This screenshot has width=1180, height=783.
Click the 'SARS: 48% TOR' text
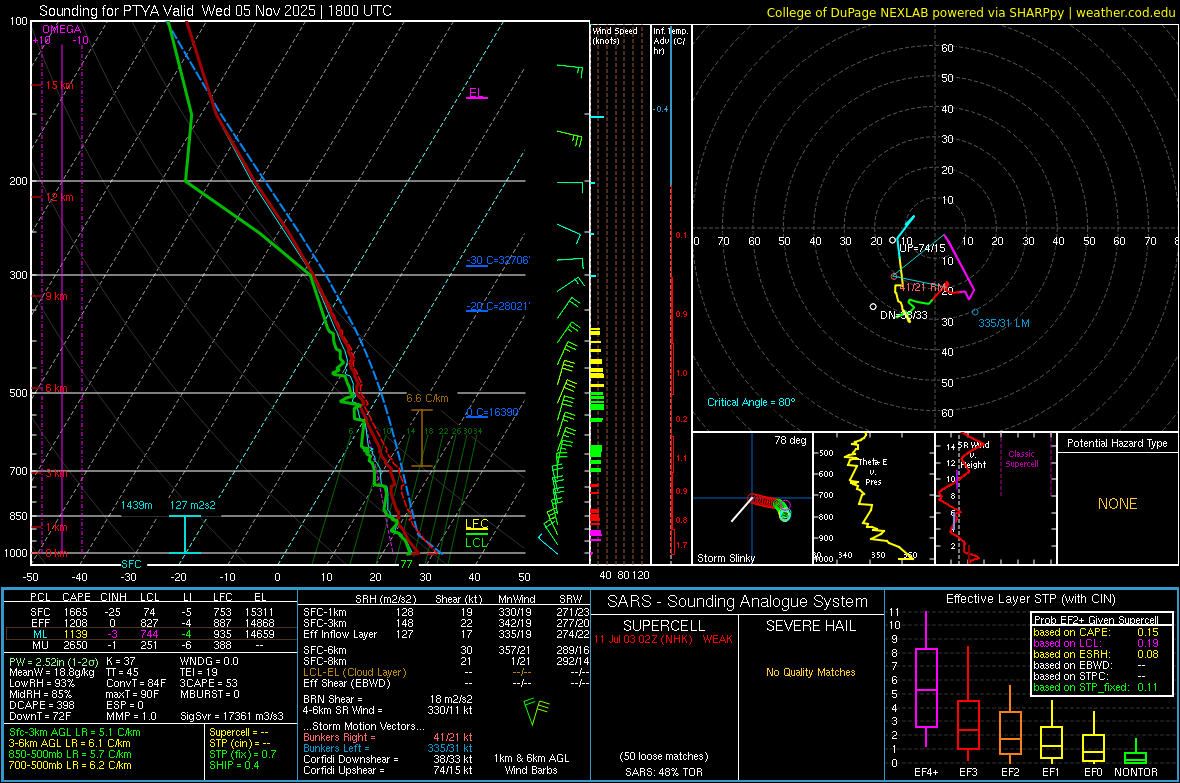click(x=663, y=772)
